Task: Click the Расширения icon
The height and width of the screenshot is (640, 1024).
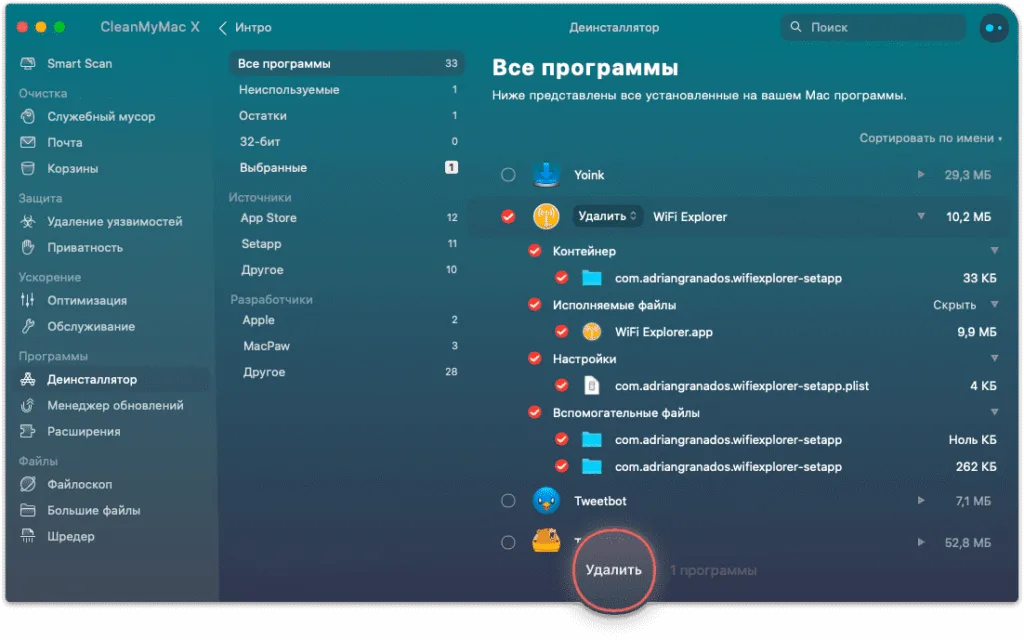Action: click(x=27, y=432)
